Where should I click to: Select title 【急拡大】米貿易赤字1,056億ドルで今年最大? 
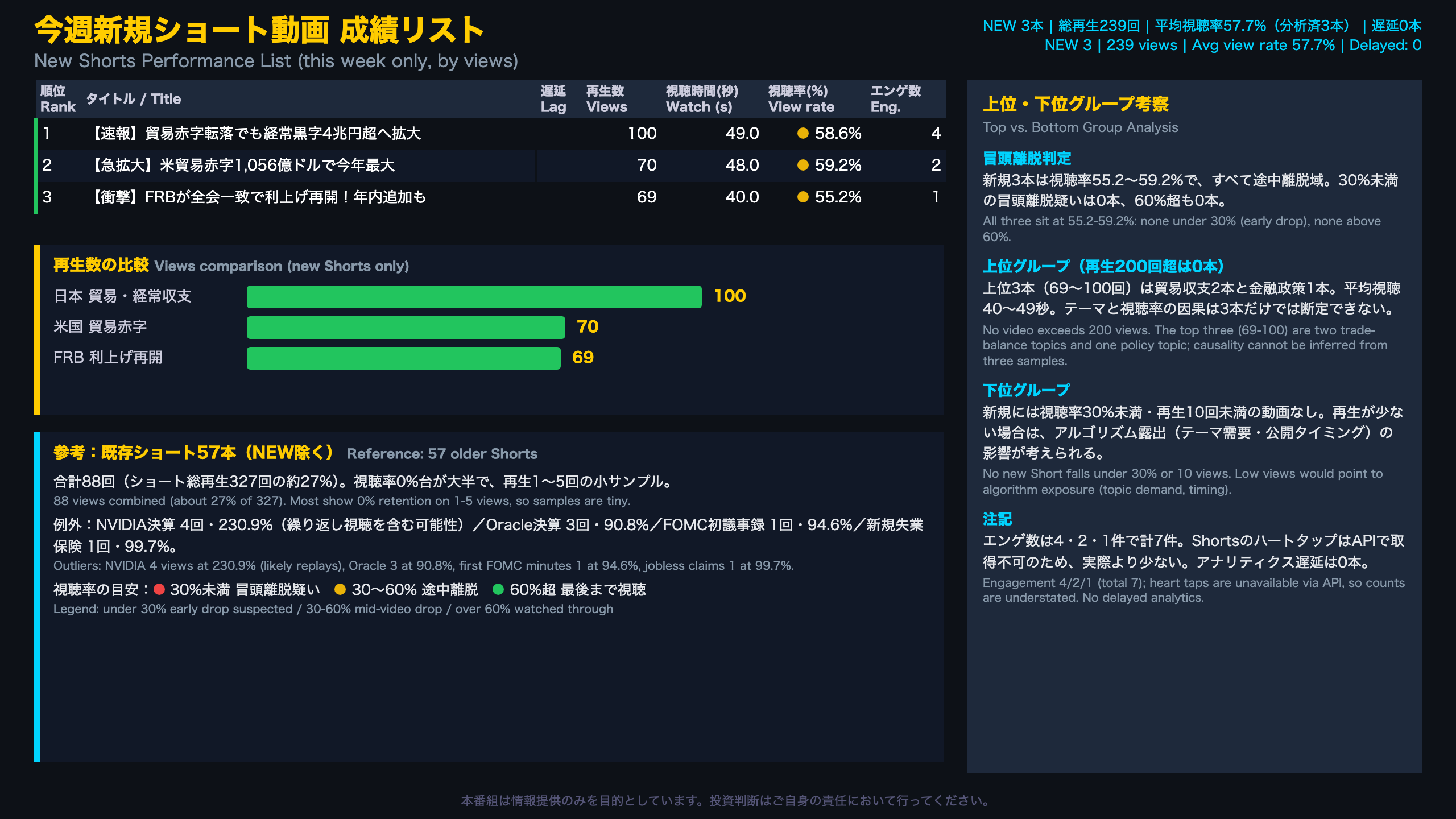tap(241, 165)
